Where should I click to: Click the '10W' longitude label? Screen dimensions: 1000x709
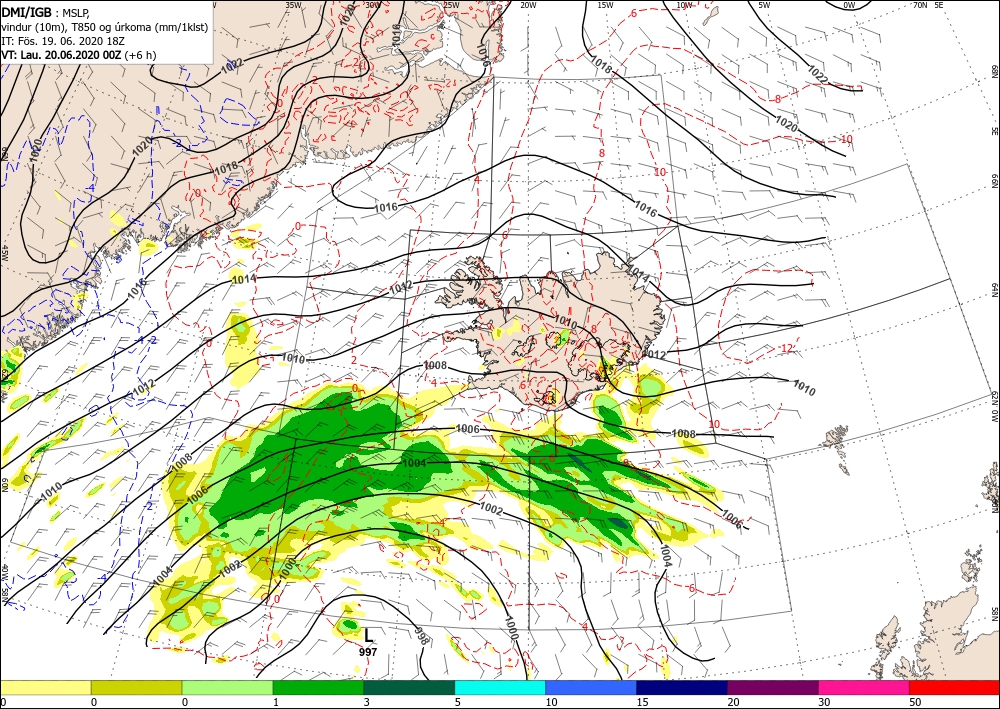coord(684,5)
